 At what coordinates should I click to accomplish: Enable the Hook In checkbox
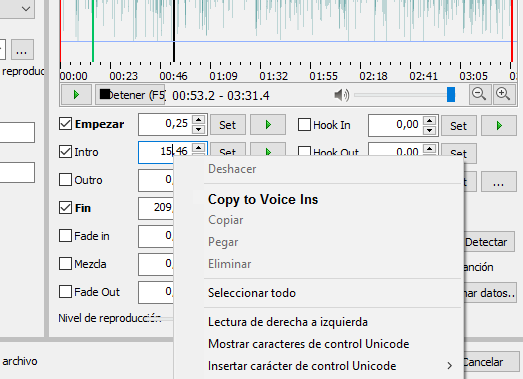tap(304, 125)
